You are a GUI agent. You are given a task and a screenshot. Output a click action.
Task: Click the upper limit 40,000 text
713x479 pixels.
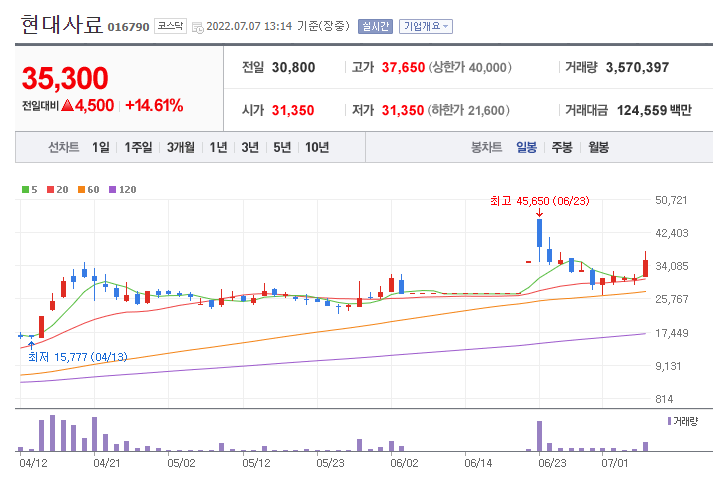[470, 67]
